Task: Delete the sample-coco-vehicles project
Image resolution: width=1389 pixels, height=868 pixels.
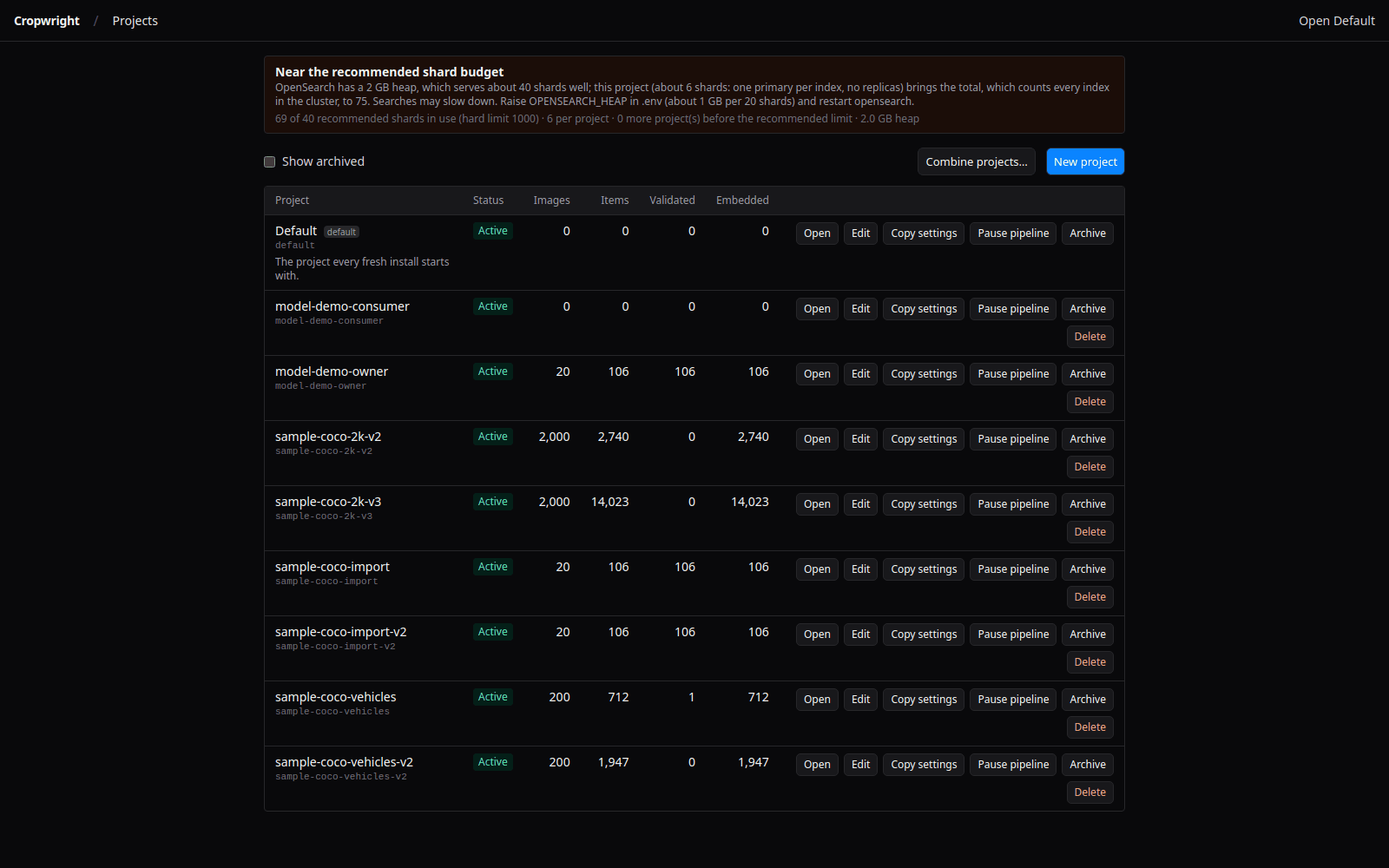Action: click(1089, 727)
